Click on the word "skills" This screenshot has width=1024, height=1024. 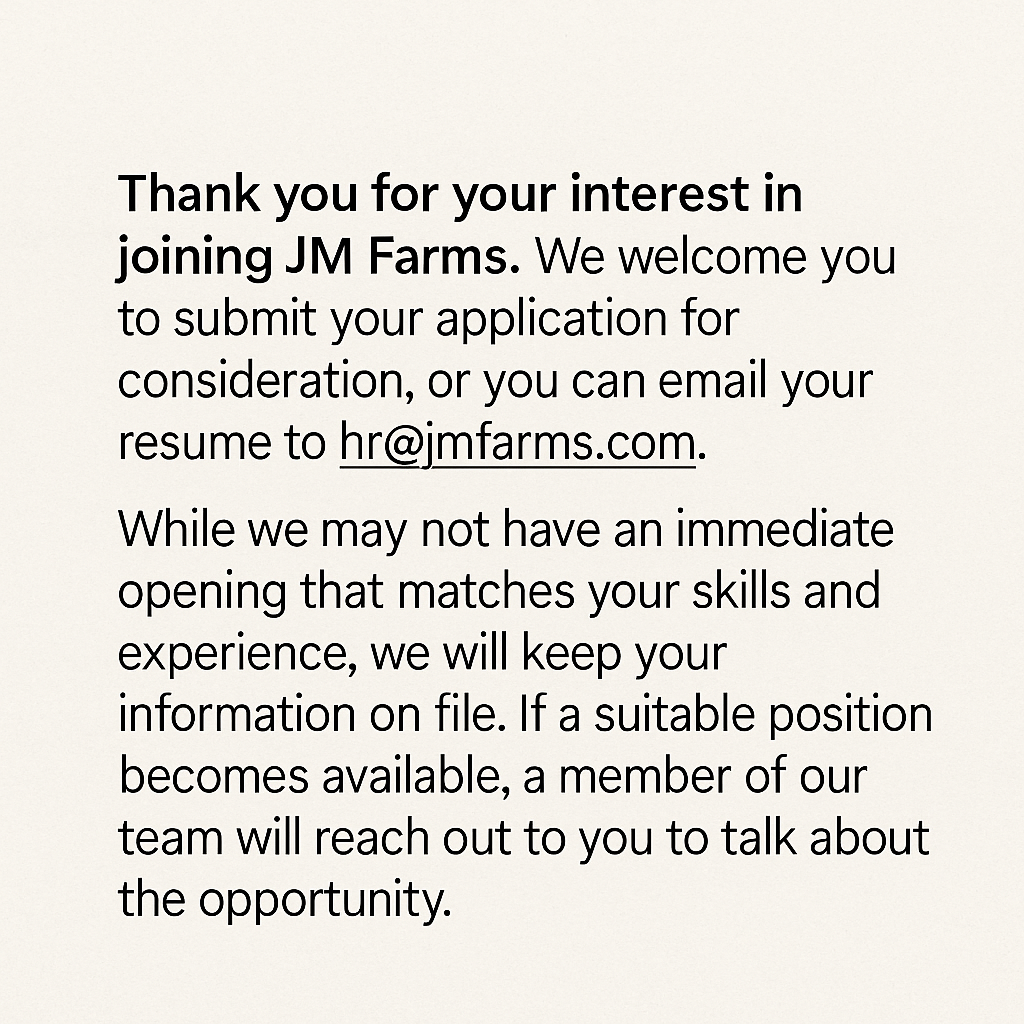tap(741, 591)
